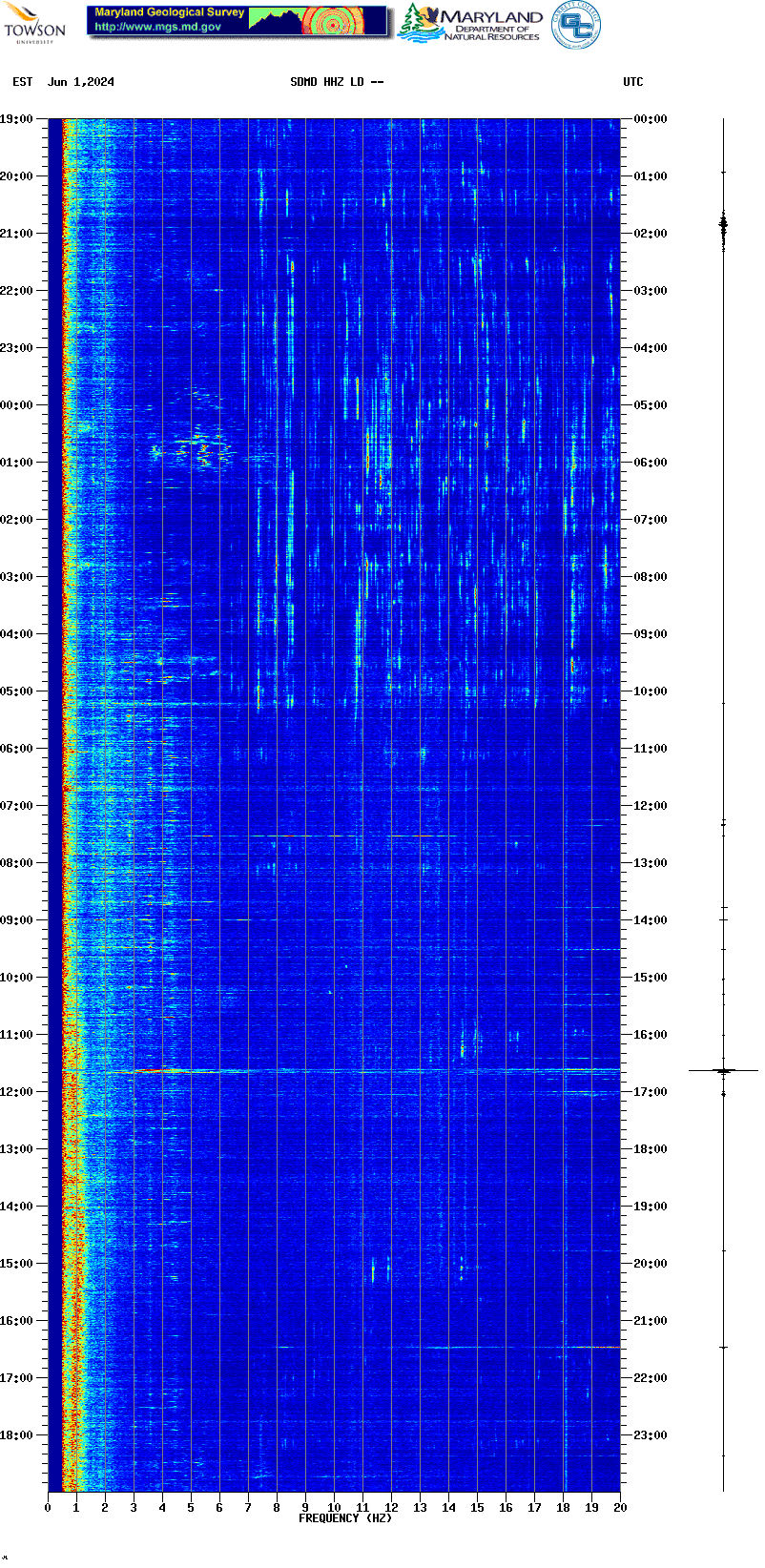The image size is (765, 1568).
Task: Click the 00:00 EST midnight tick label
Action: point(17,405)
